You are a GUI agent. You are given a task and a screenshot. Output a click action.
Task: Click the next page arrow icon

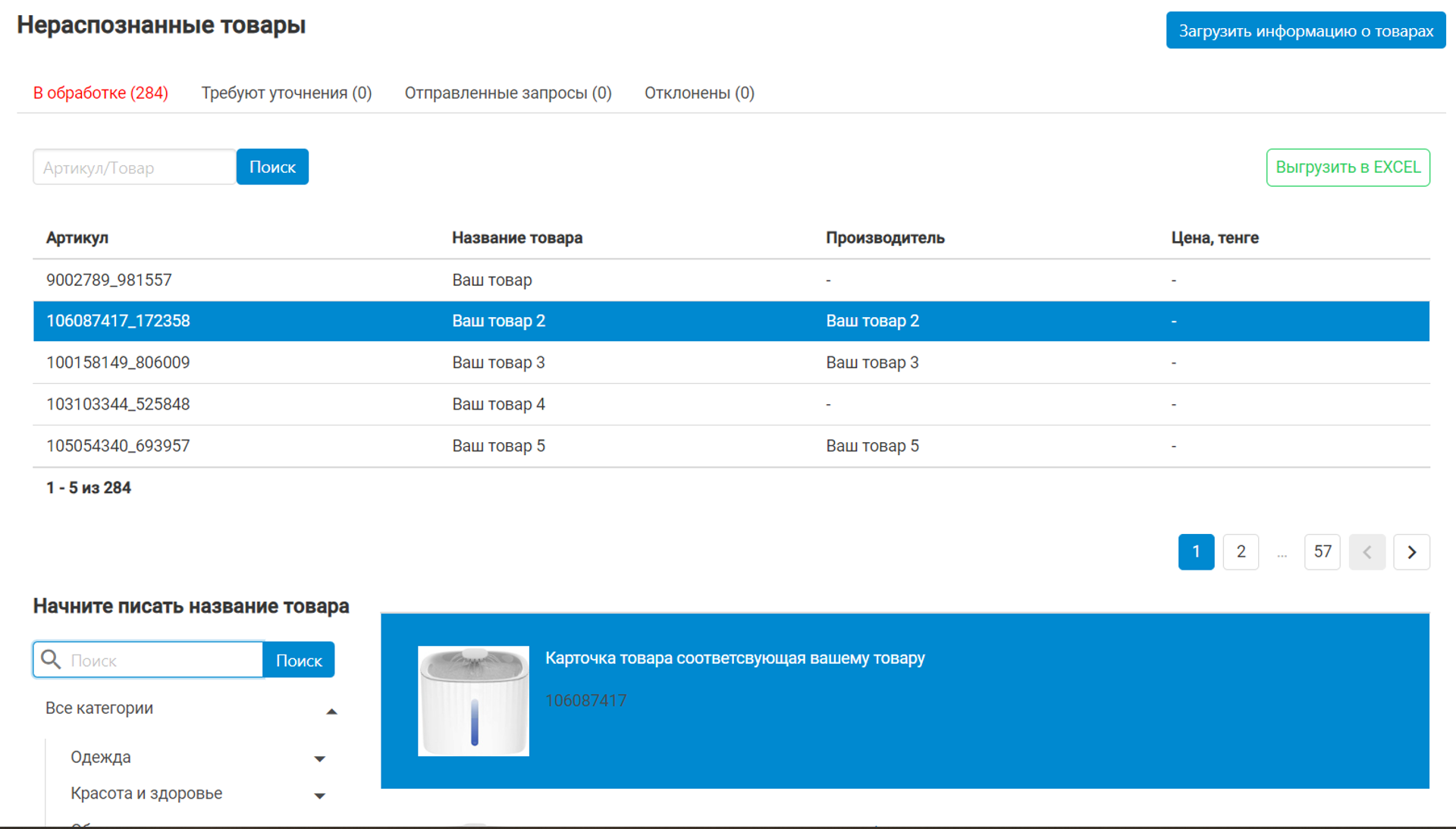[x=1411, y=552]
